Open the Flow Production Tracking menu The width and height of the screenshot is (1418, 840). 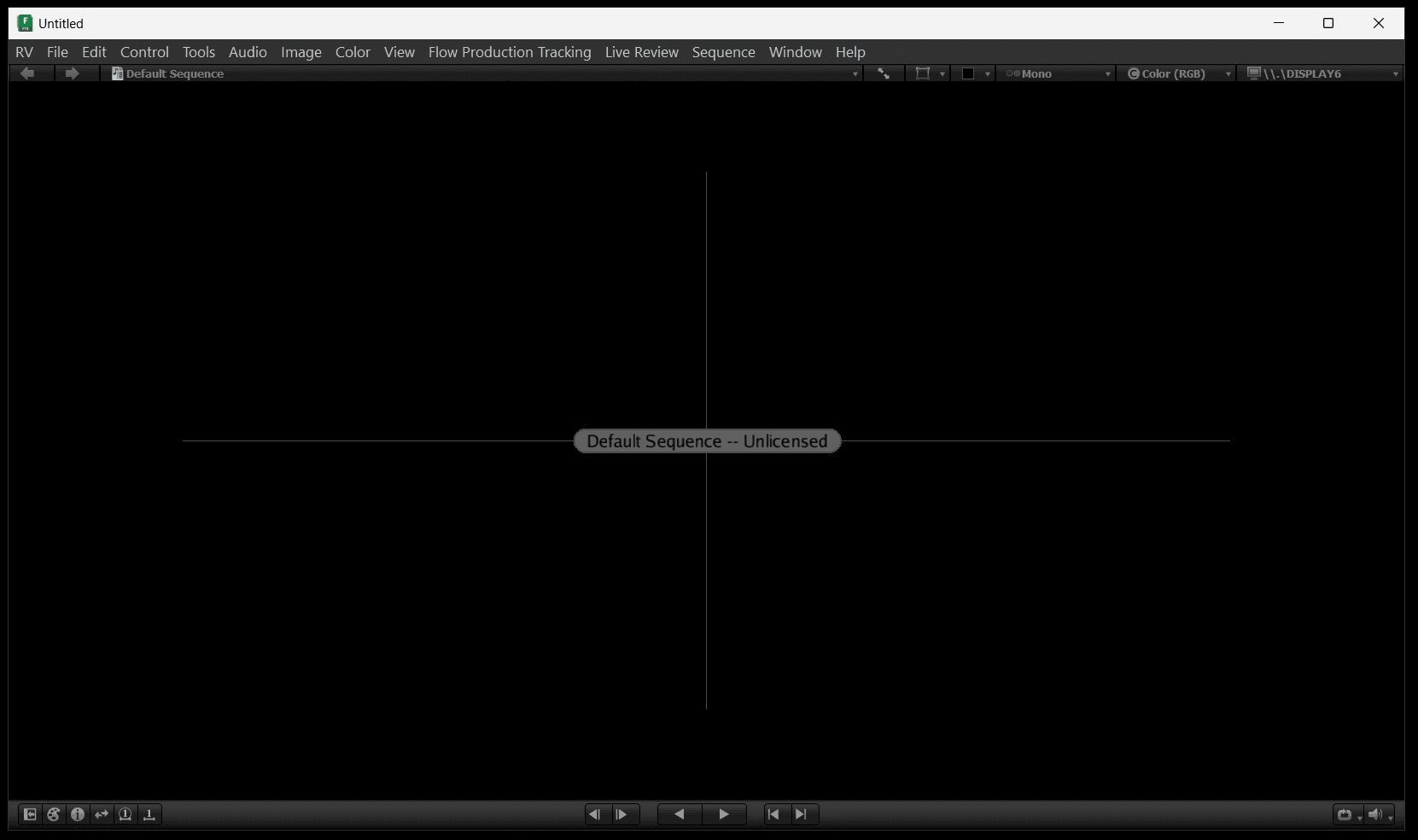[x=509, y=52]
